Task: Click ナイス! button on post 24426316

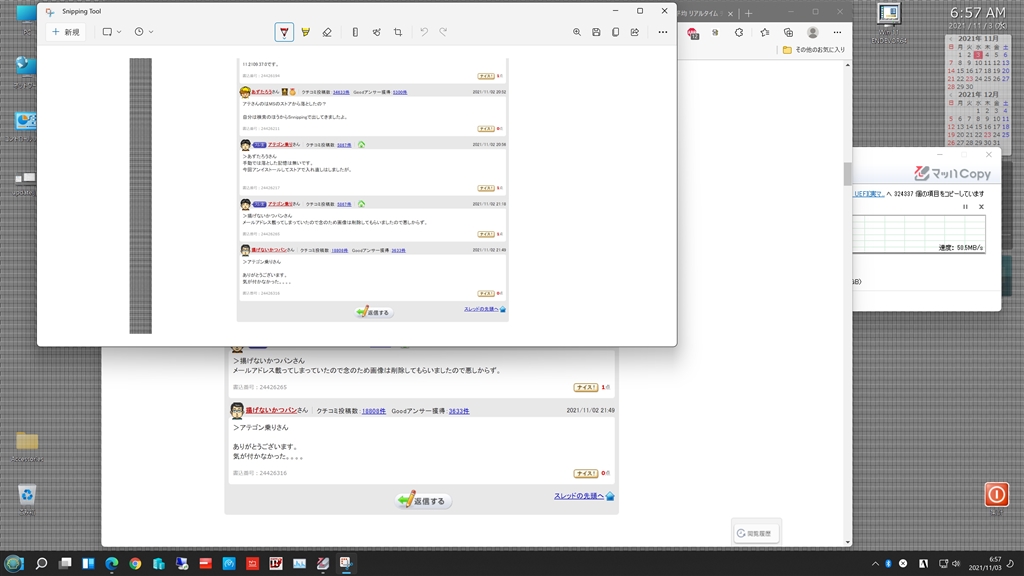Action: click(x=586, y=473)
